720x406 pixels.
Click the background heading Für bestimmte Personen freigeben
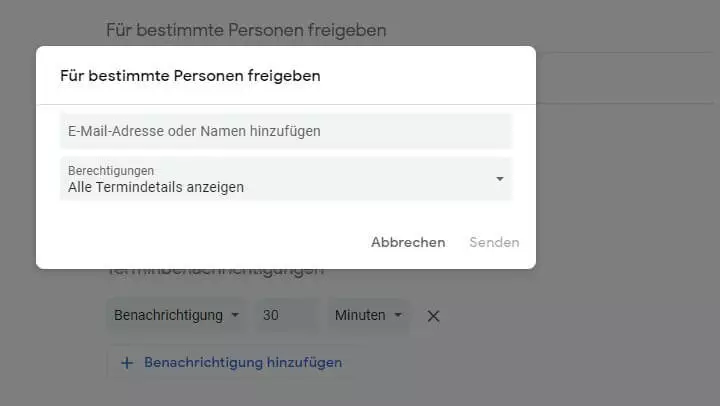click(x=246, y=30)
